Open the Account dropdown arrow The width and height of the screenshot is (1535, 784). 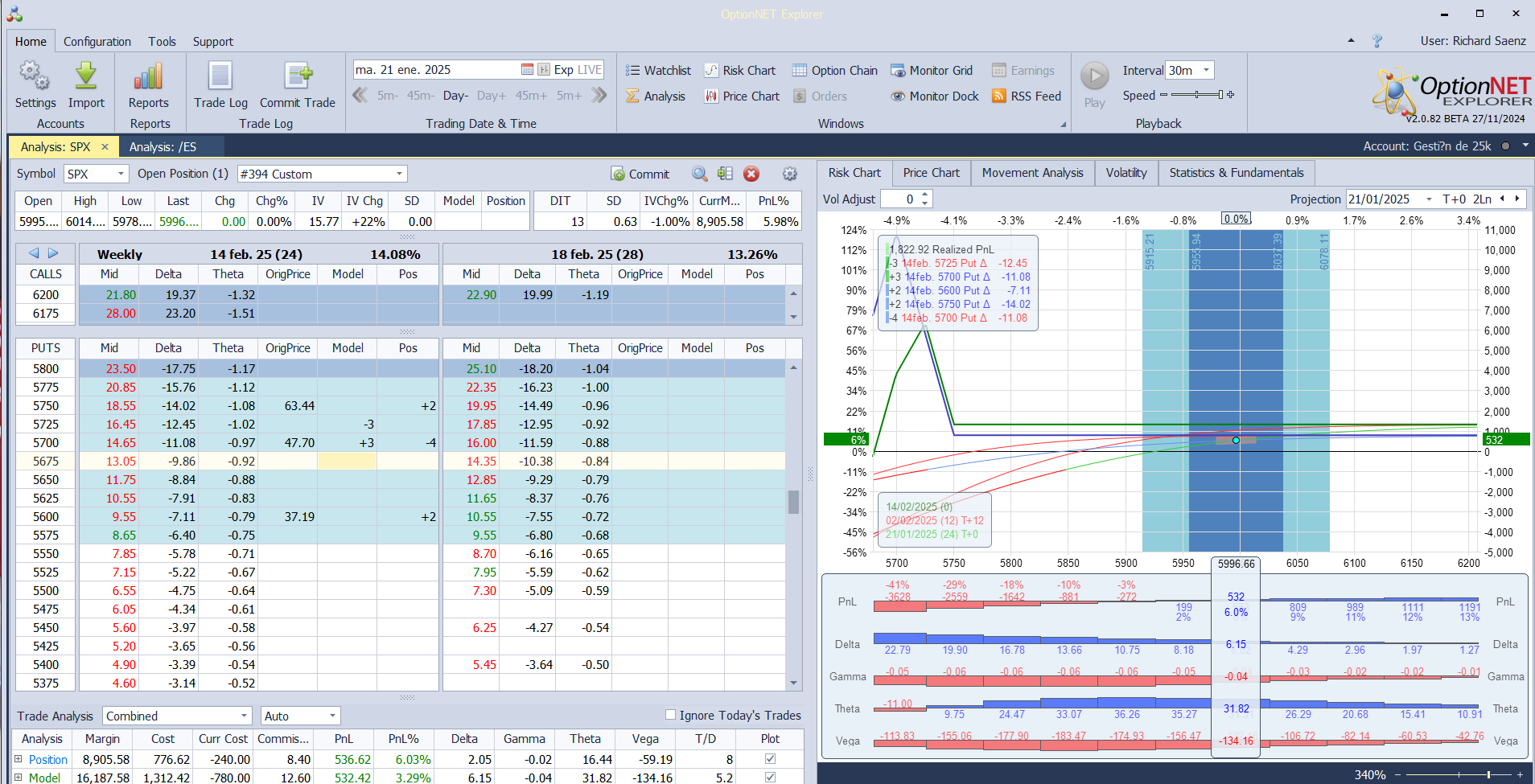[1525, 146]
